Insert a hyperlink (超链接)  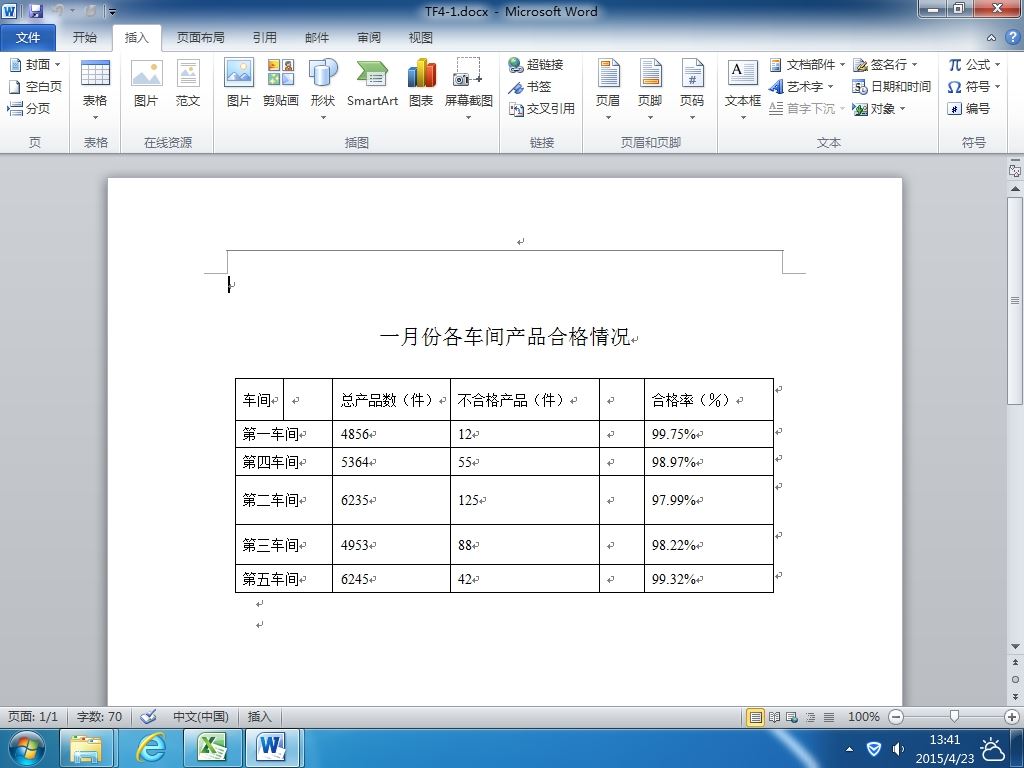click(536, 65)
